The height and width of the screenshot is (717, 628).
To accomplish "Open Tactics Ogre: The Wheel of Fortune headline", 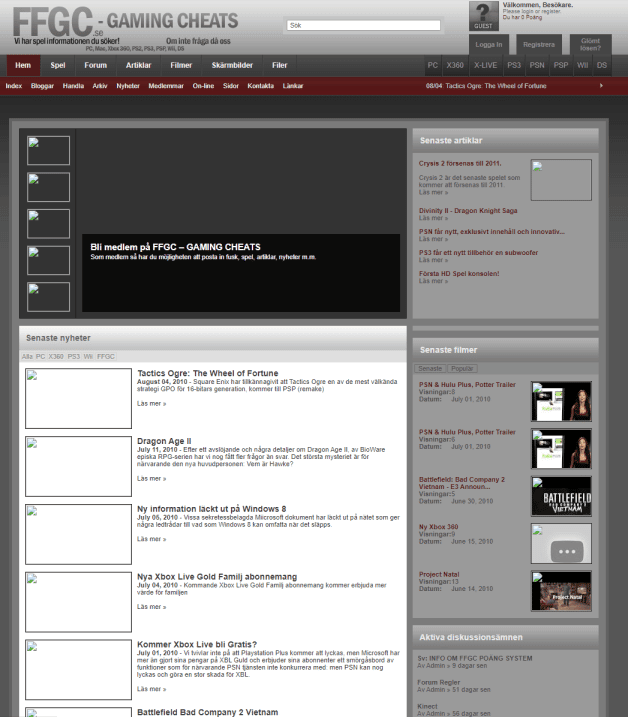I will click(208, 373).
